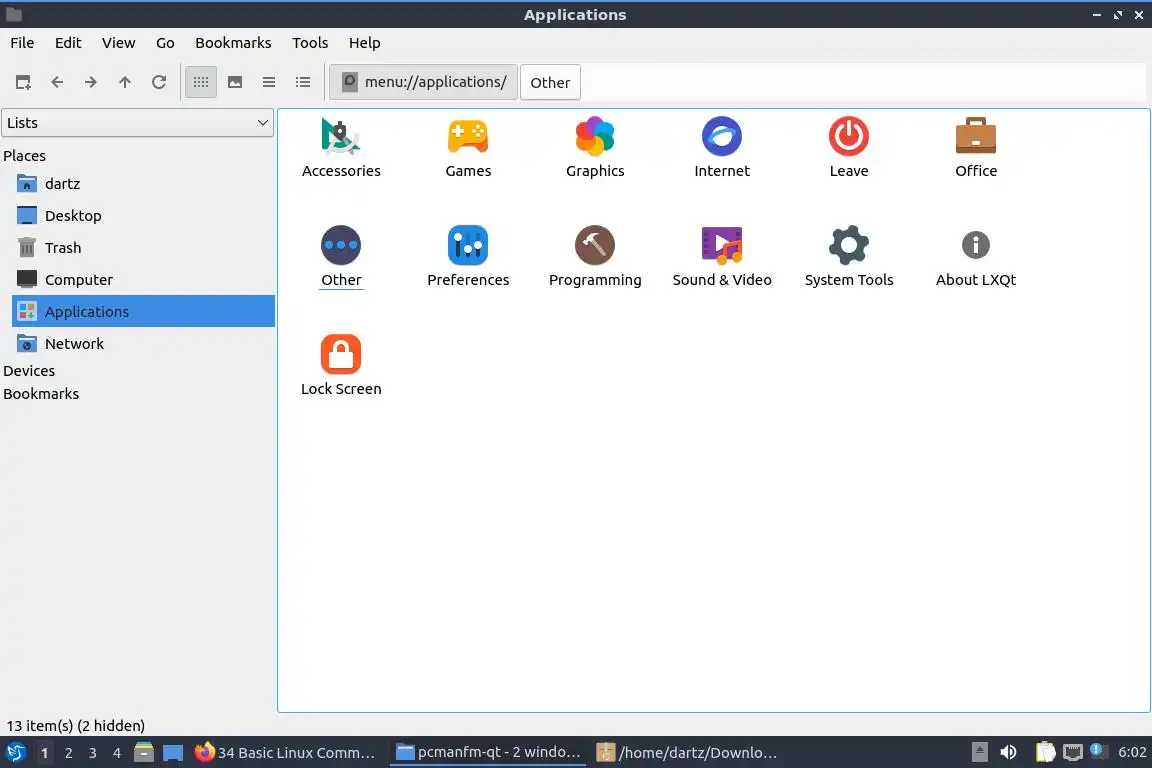The height and width of the screenshot is (768, 1152).
Task: Go to dartz home folder
Action: coord(143,184)
